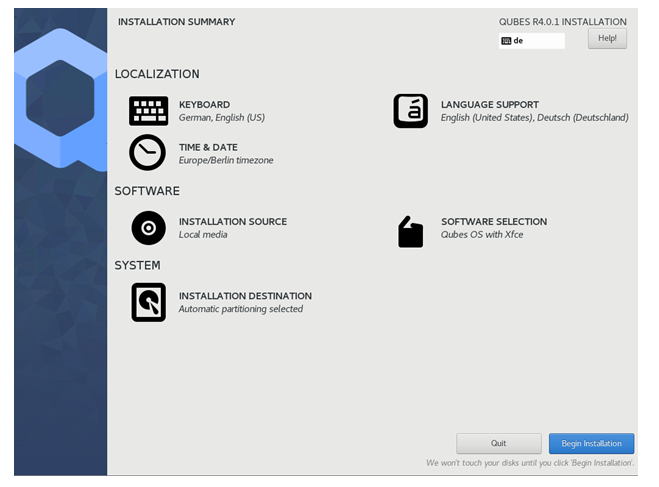Switch keyboard layout via 'de' indicator
Screen dimensions: 659x487
[532, 41]
